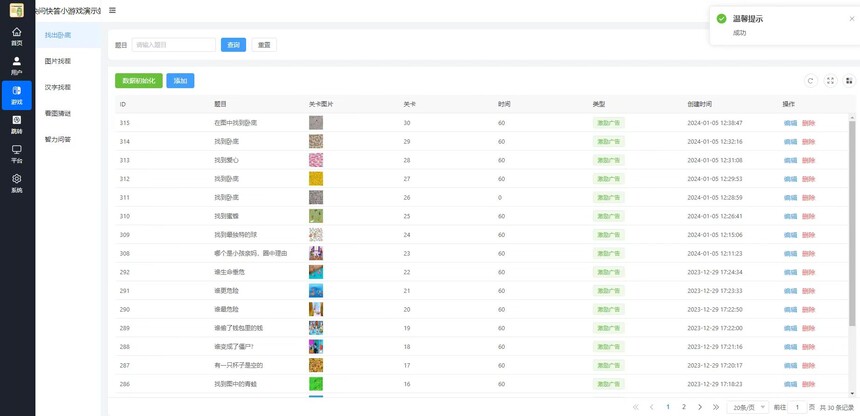860x416 pixels.
Task: Open the 20条/页 page size dropdown
Action: pyautogui.click(x=747, y=408)
